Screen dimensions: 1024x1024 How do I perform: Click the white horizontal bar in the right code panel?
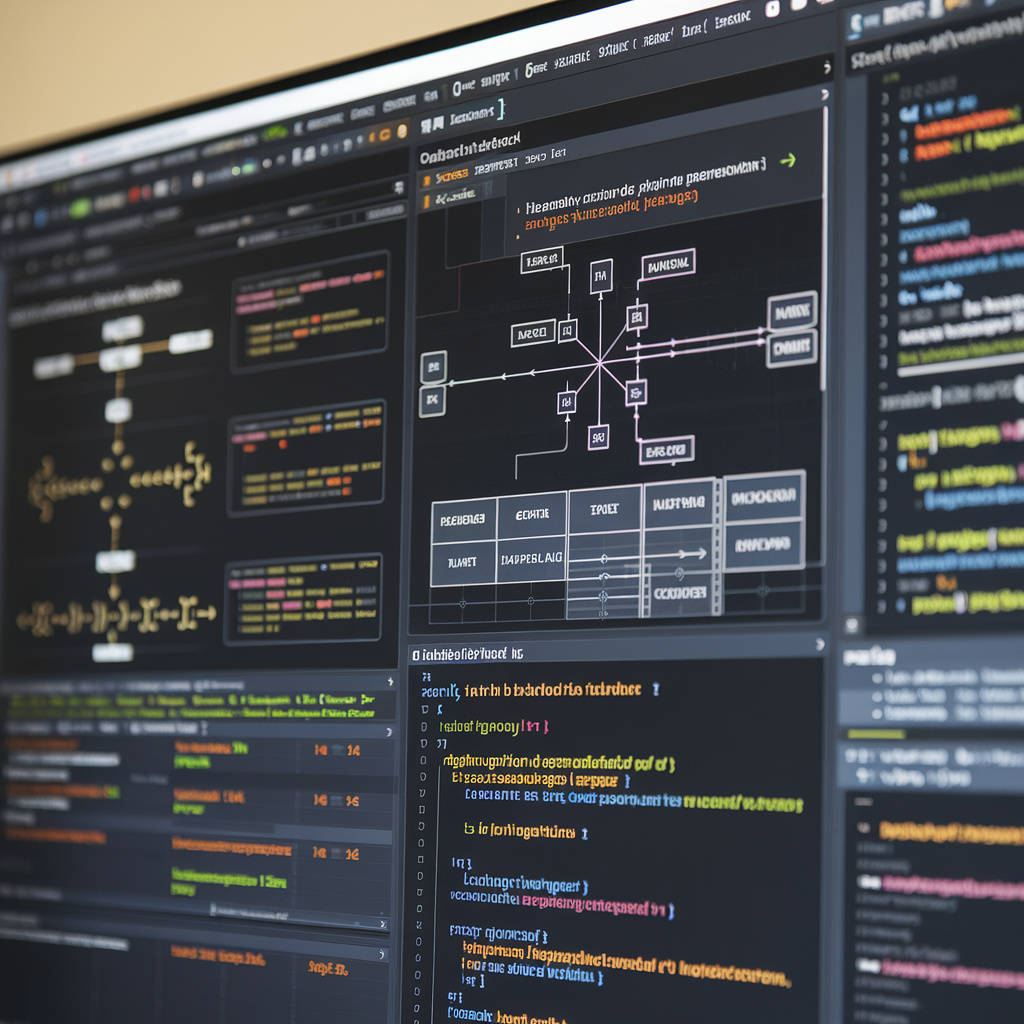pos(960,368)
